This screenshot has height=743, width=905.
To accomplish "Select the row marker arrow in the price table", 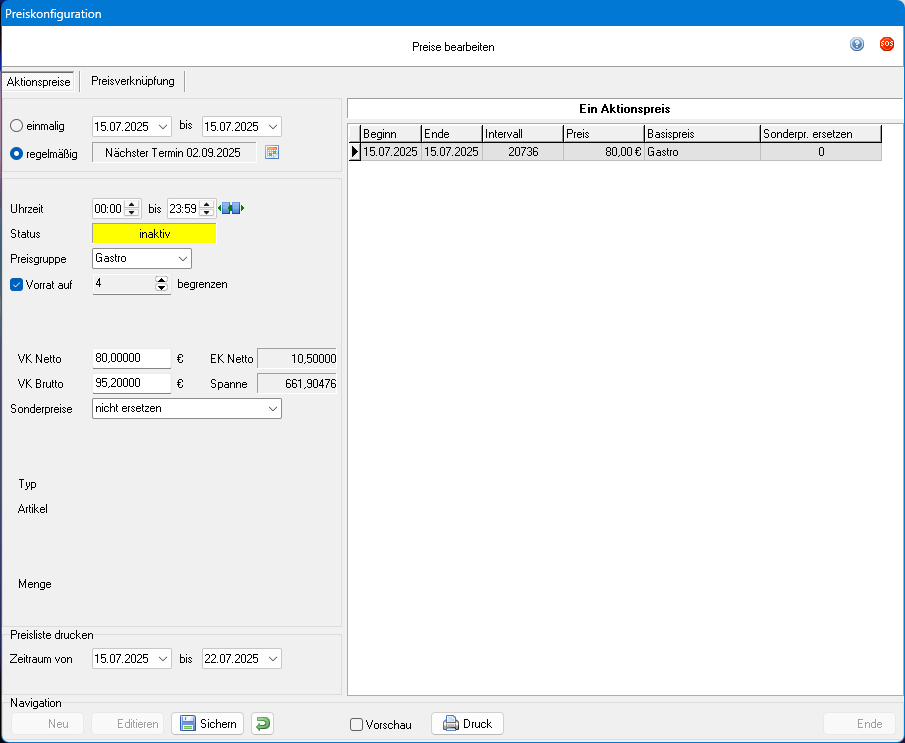I will (353, 152).
